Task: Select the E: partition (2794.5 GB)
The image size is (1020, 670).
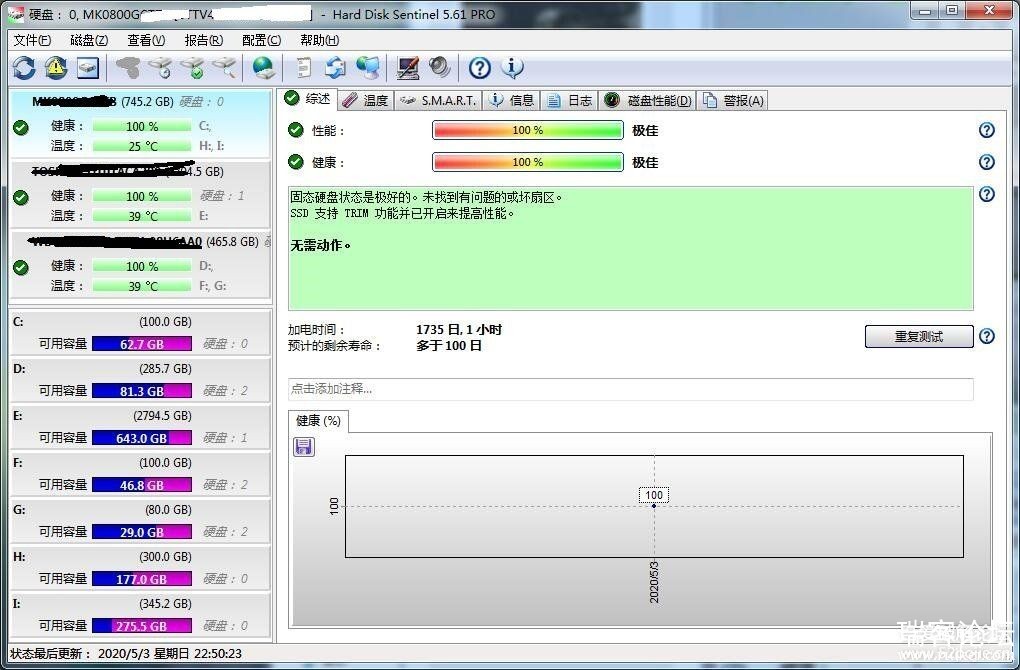Action: click(x=140, y=427)
